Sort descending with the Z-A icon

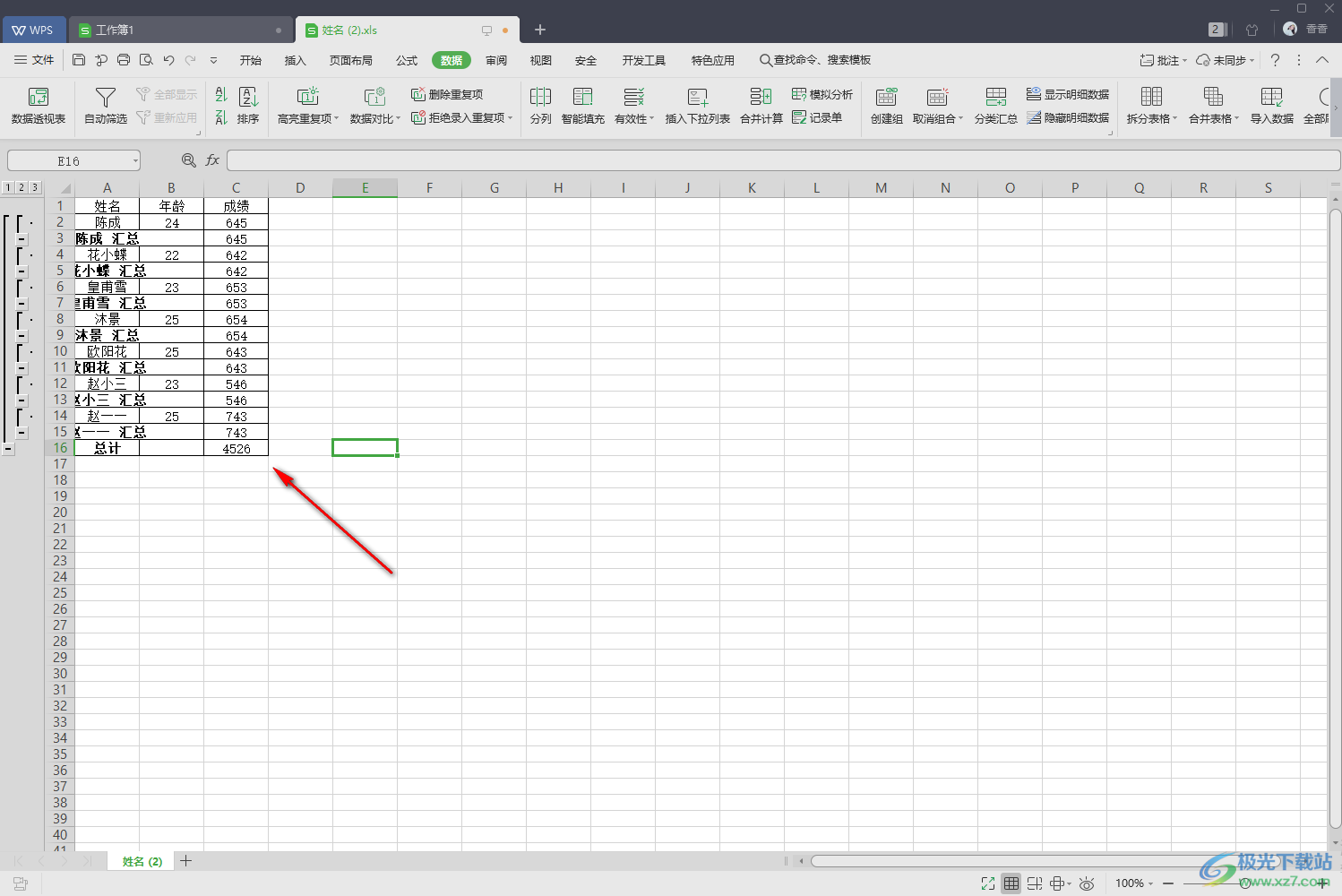(221, 117)
